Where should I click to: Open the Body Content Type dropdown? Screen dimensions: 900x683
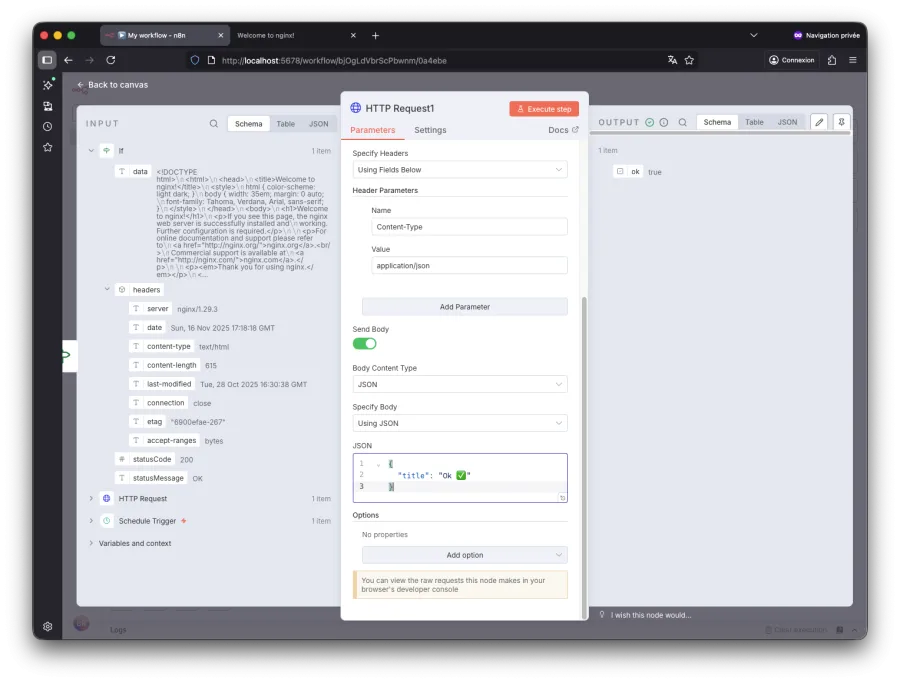459,384
